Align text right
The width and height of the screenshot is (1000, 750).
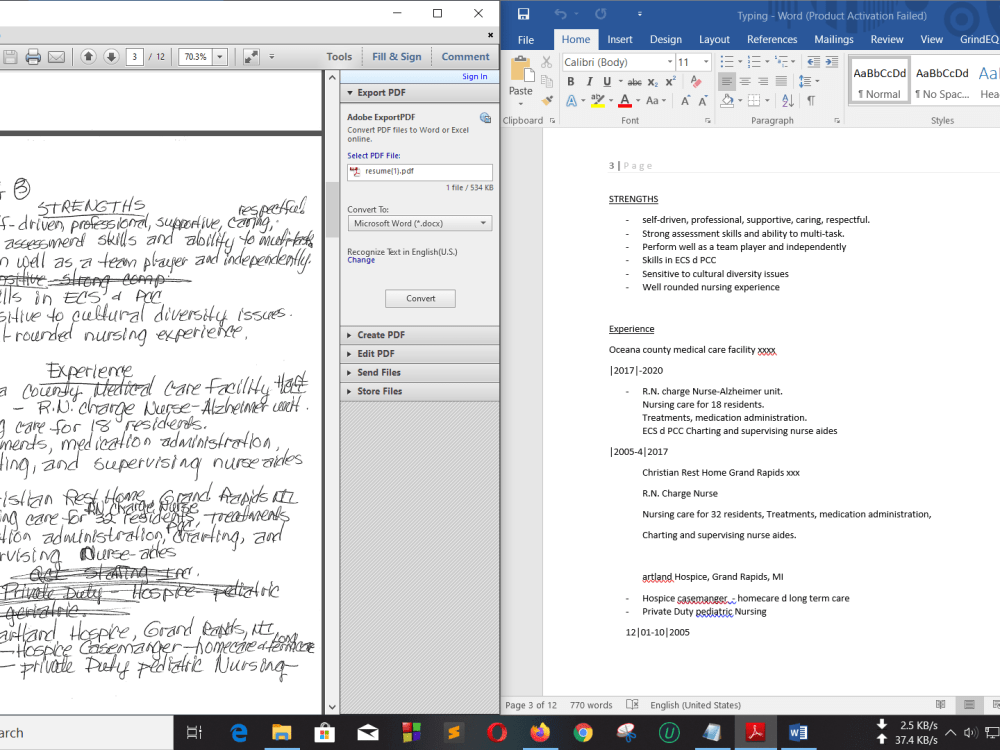[763, 82]
